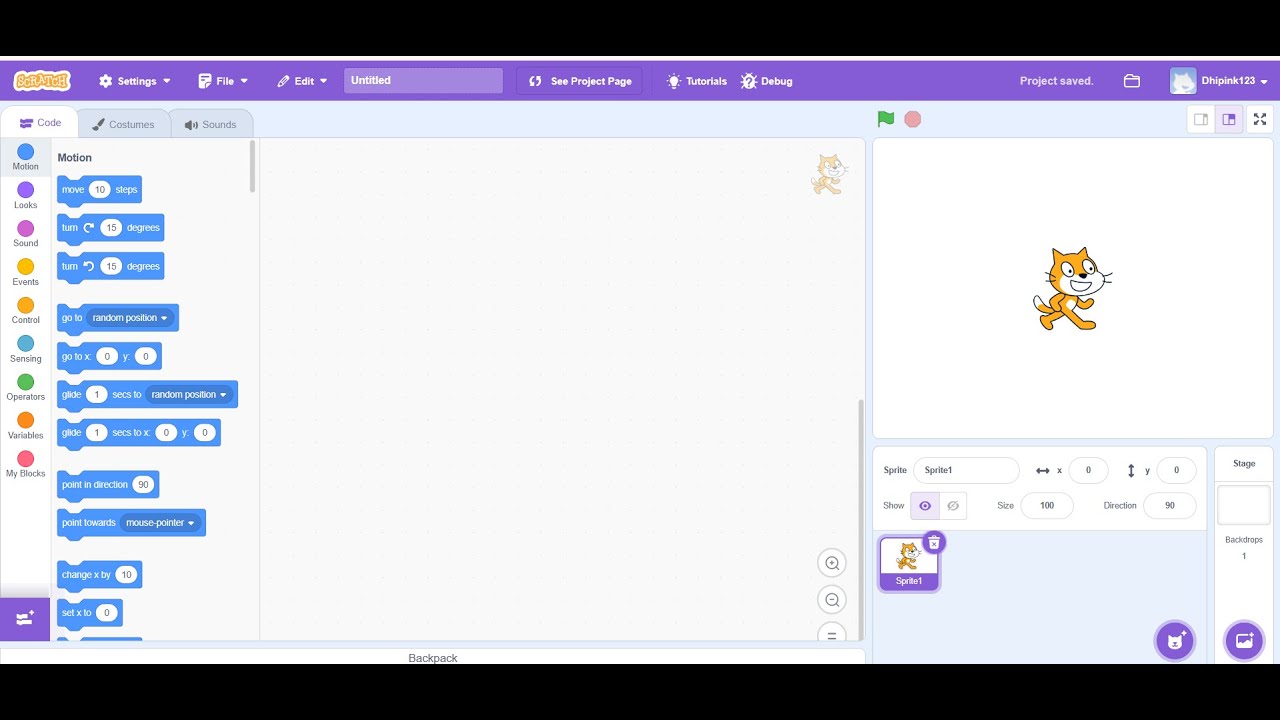Click the 'move 10 steps' block

99,190
